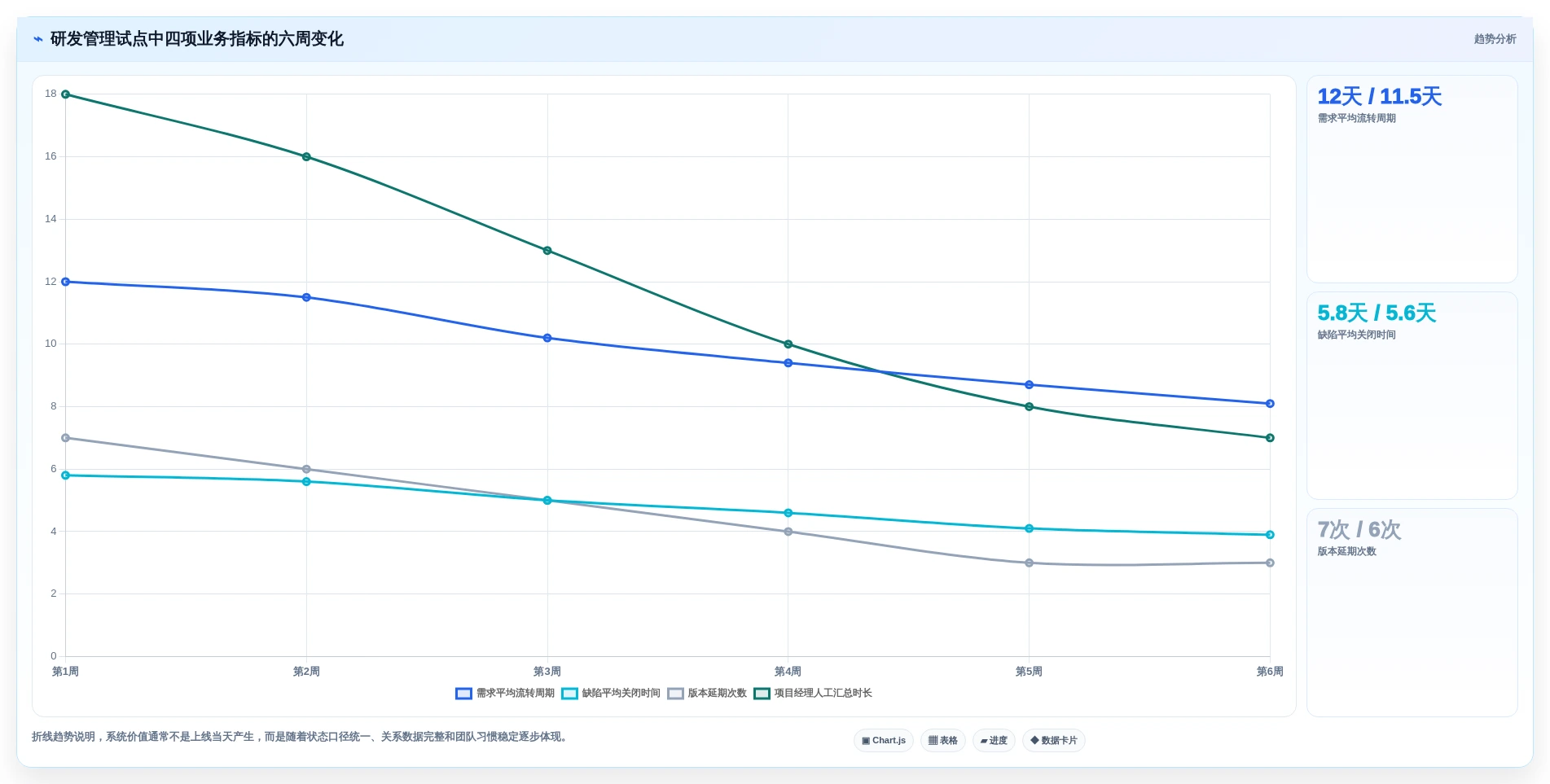This screenshot has width=1550, height=784.
Task: Click blue data point at 第3周 (10.2)
Action: click(547, 338)
